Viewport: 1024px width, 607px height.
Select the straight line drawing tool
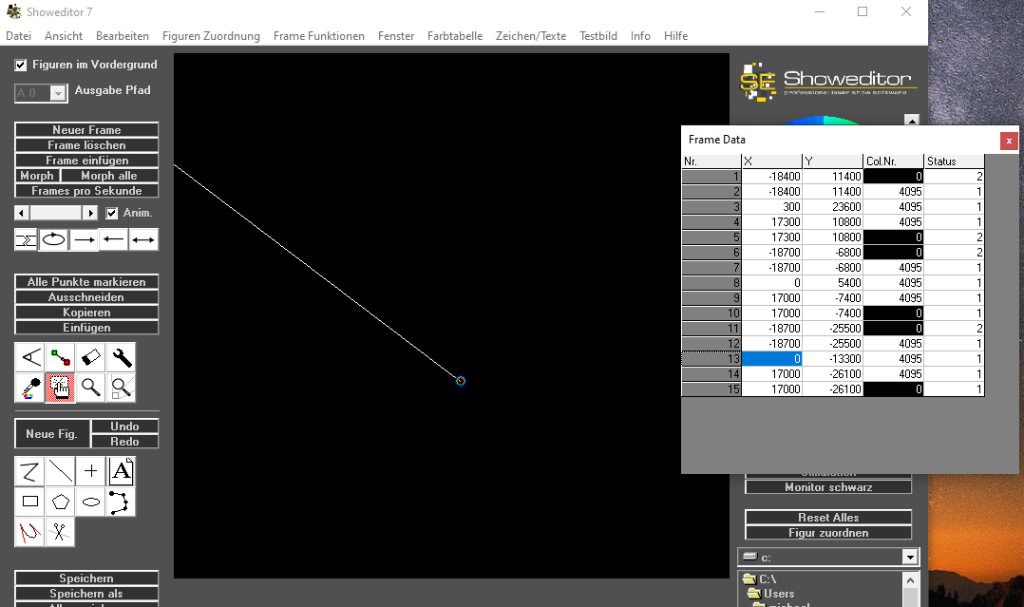pyautogui.click(x=61, y=471)
